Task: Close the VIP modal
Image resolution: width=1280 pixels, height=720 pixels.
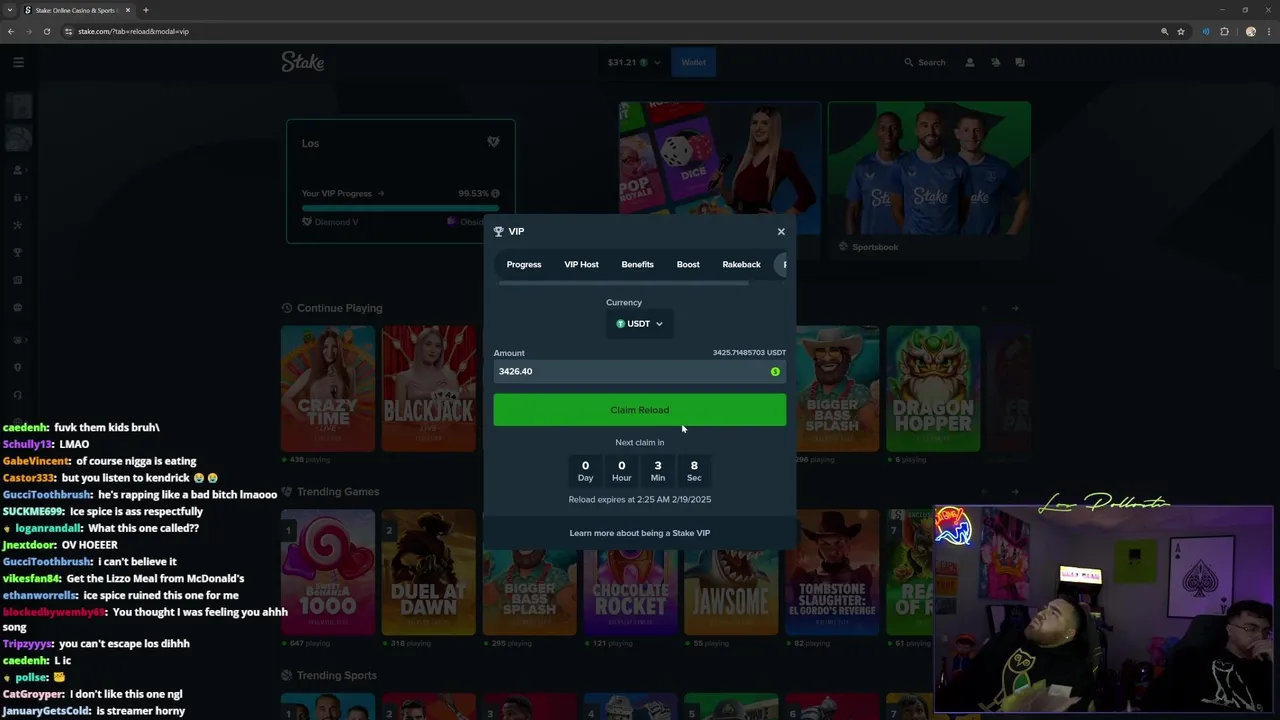Action: click(x=781, y=231)
